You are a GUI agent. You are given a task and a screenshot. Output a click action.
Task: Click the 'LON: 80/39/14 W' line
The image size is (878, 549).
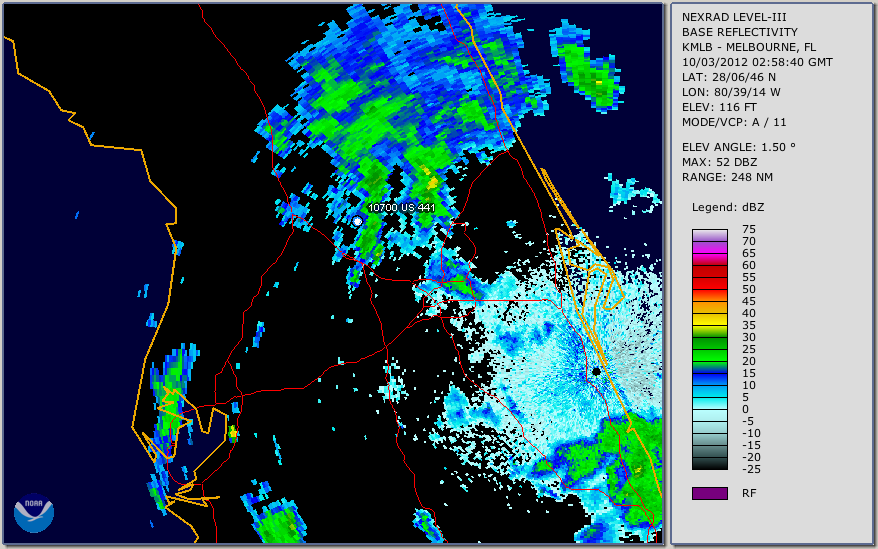tap(731, 92)
